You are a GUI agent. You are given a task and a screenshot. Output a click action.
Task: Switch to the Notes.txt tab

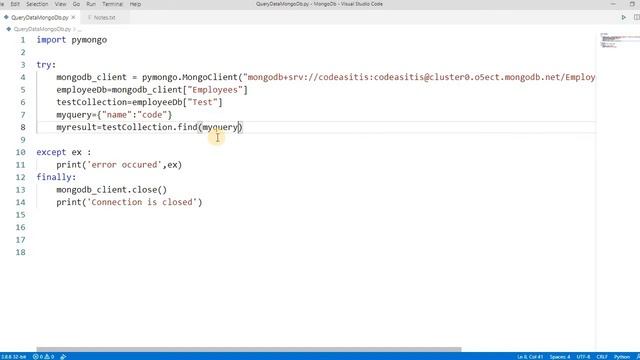(x=104, y=18)
